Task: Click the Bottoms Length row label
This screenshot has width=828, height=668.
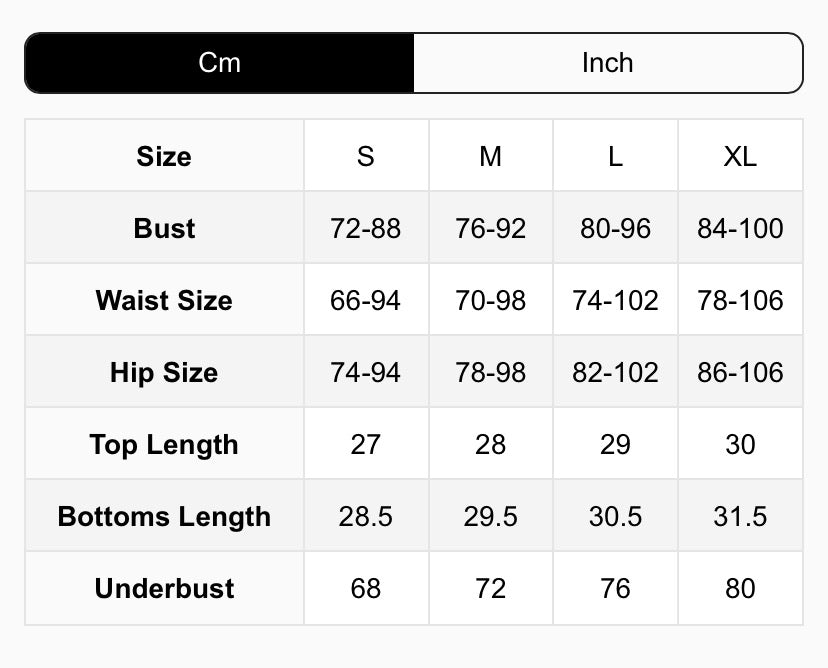Action: click(164, 516)
